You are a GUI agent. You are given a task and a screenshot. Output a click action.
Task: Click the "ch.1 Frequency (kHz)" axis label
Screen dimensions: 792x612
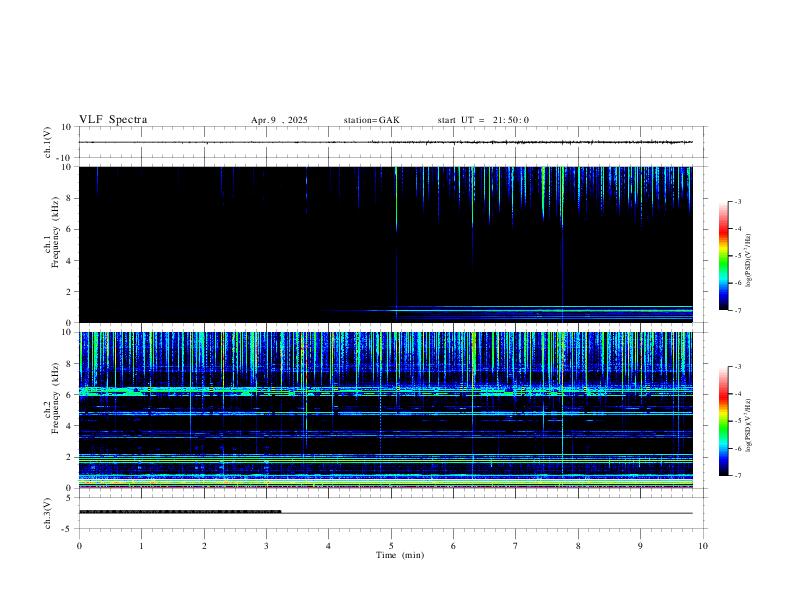(52, 232)
